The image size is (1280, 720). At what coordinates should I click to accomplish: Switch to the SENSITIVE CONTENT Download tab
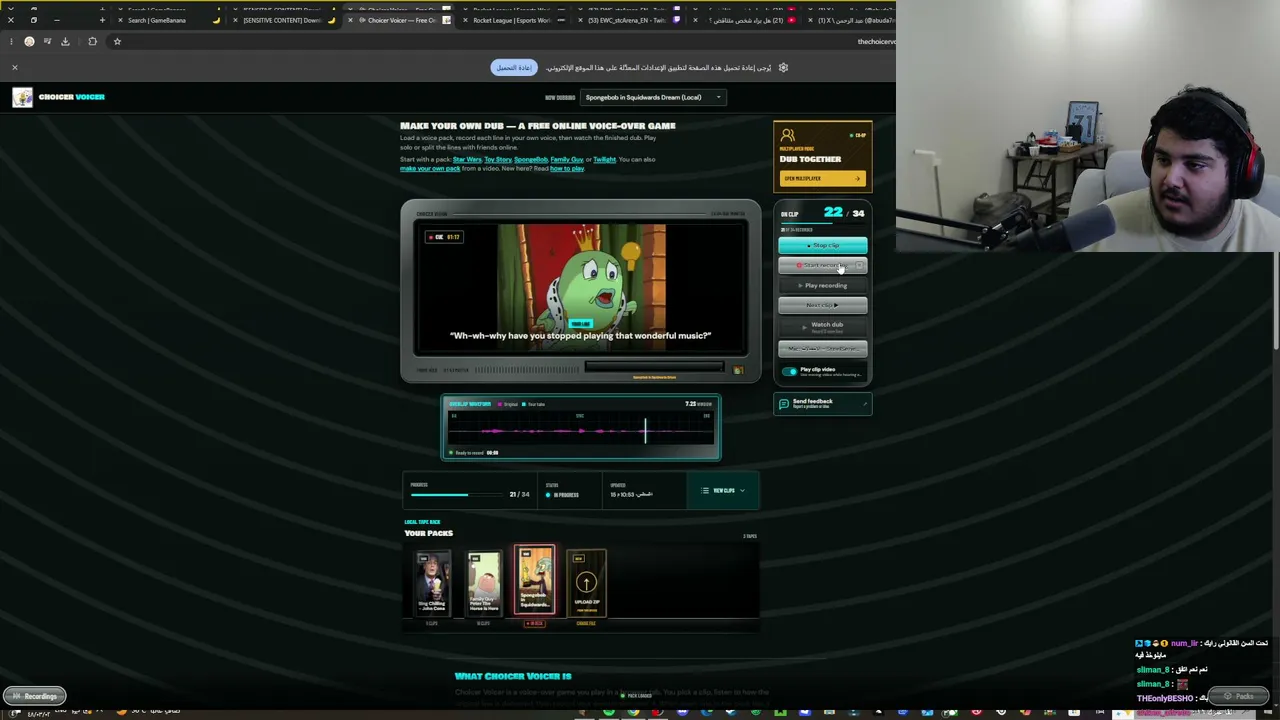coord(284,20)
